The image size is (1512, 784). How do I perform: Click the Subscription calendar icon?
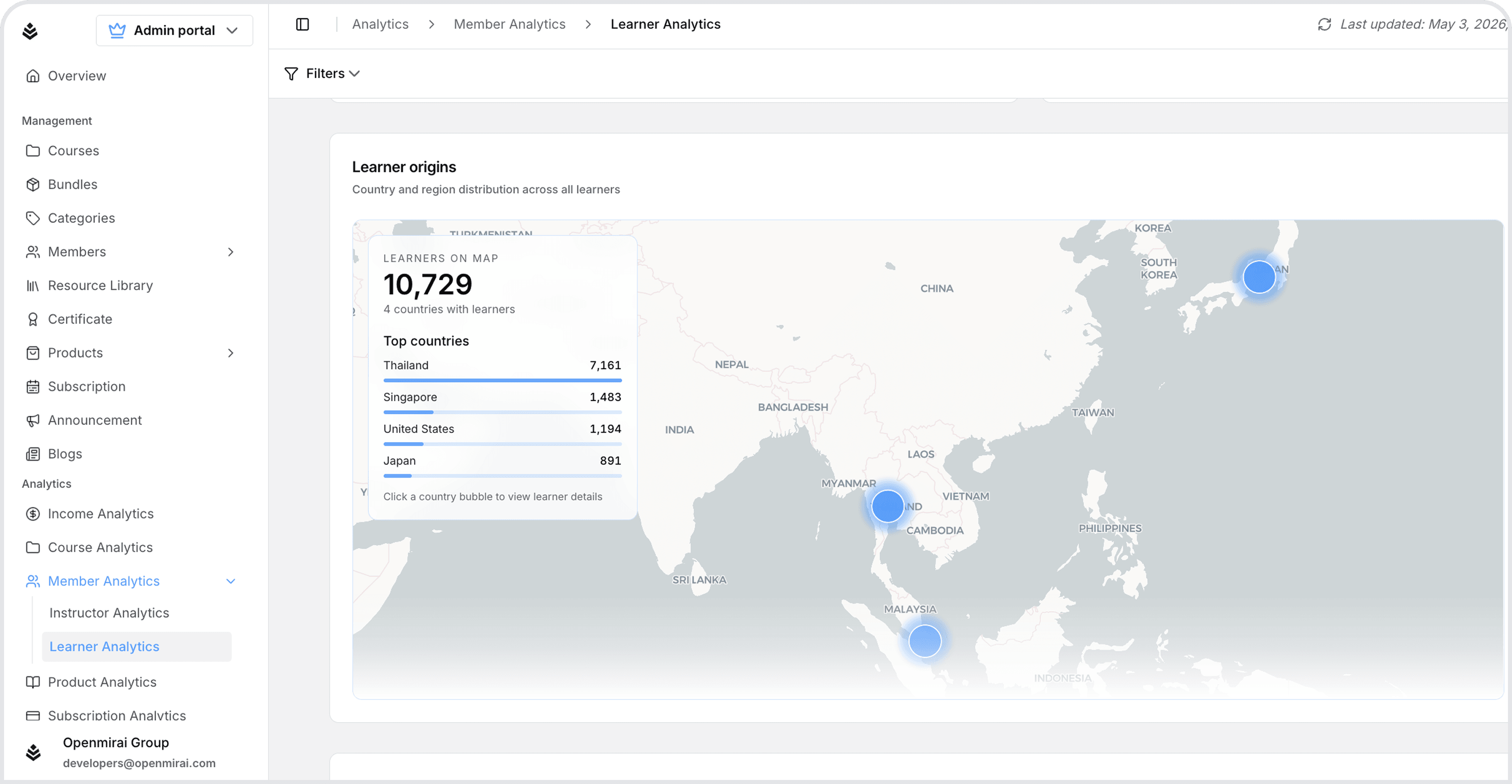coord(33,387)
